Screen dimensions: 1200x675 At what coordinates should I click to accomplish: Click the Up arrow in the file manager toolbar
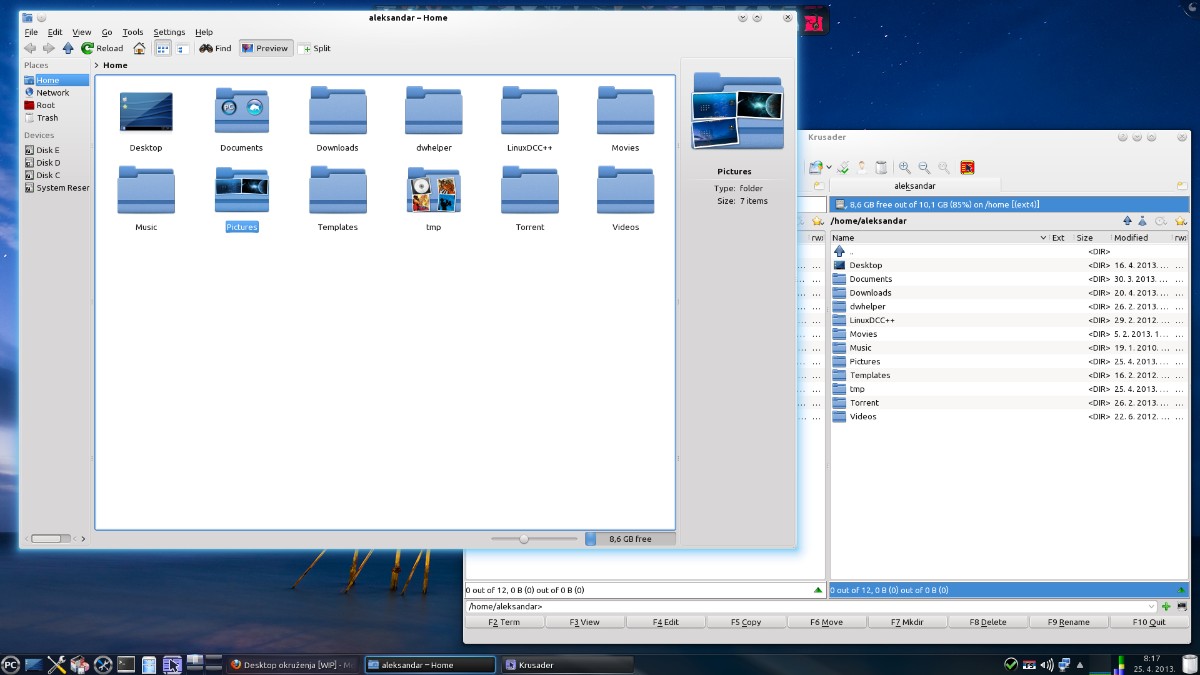(x=68, y=48)
